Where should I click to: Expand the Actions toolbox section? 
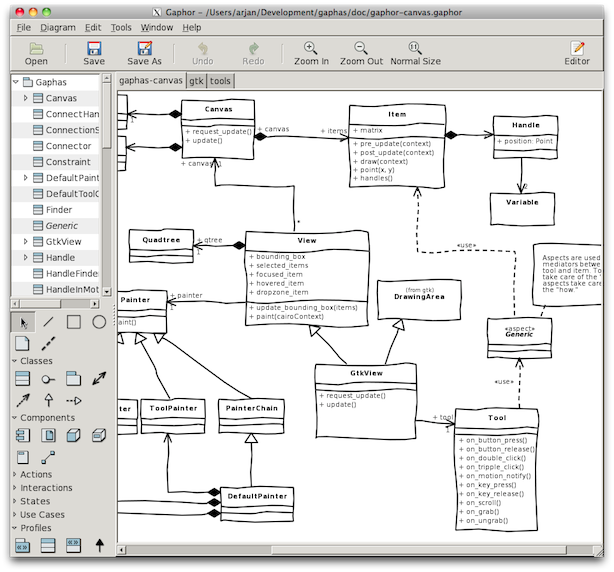15,474
